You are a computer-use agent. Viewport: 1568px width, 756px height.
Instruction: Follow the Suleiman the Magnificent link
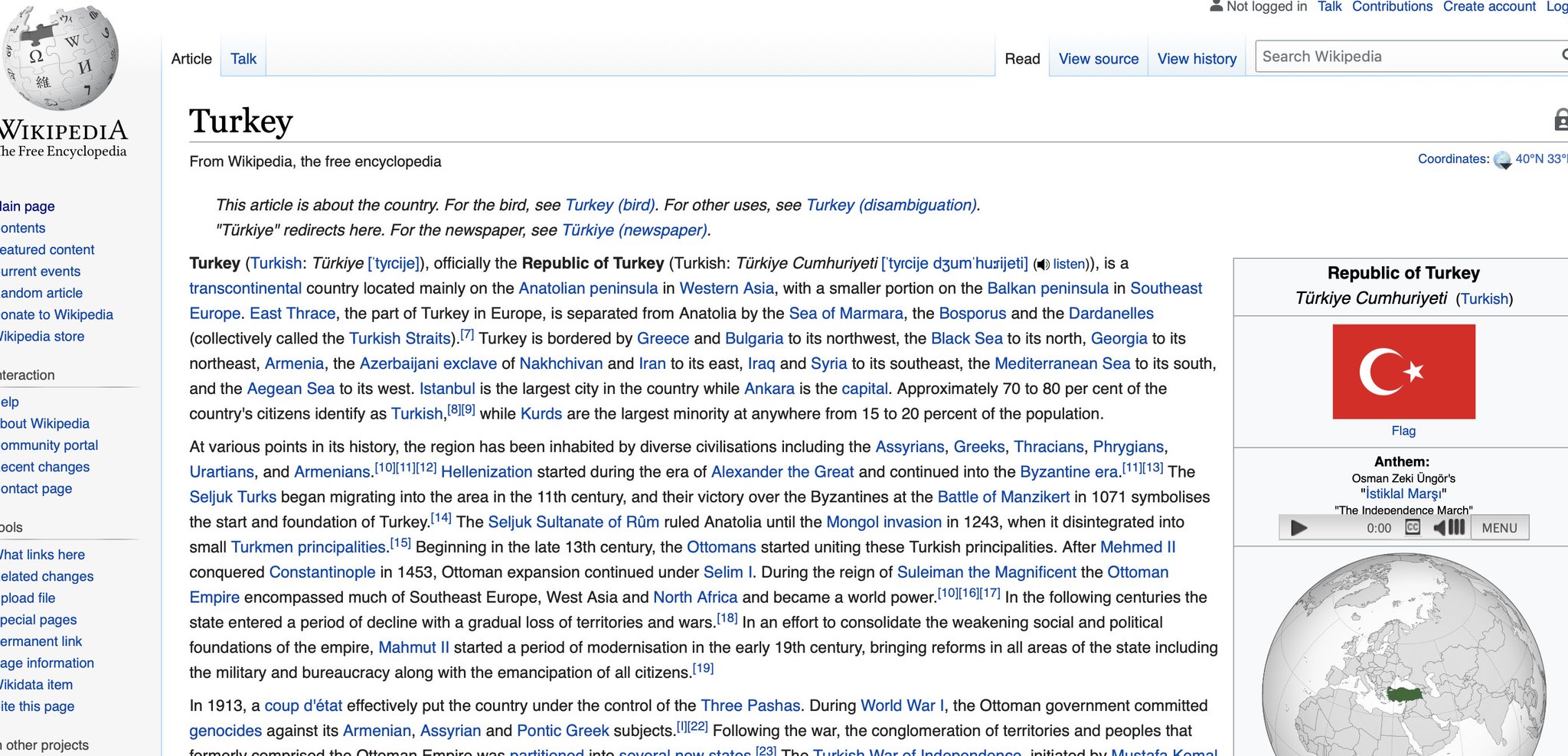point(987,572)
